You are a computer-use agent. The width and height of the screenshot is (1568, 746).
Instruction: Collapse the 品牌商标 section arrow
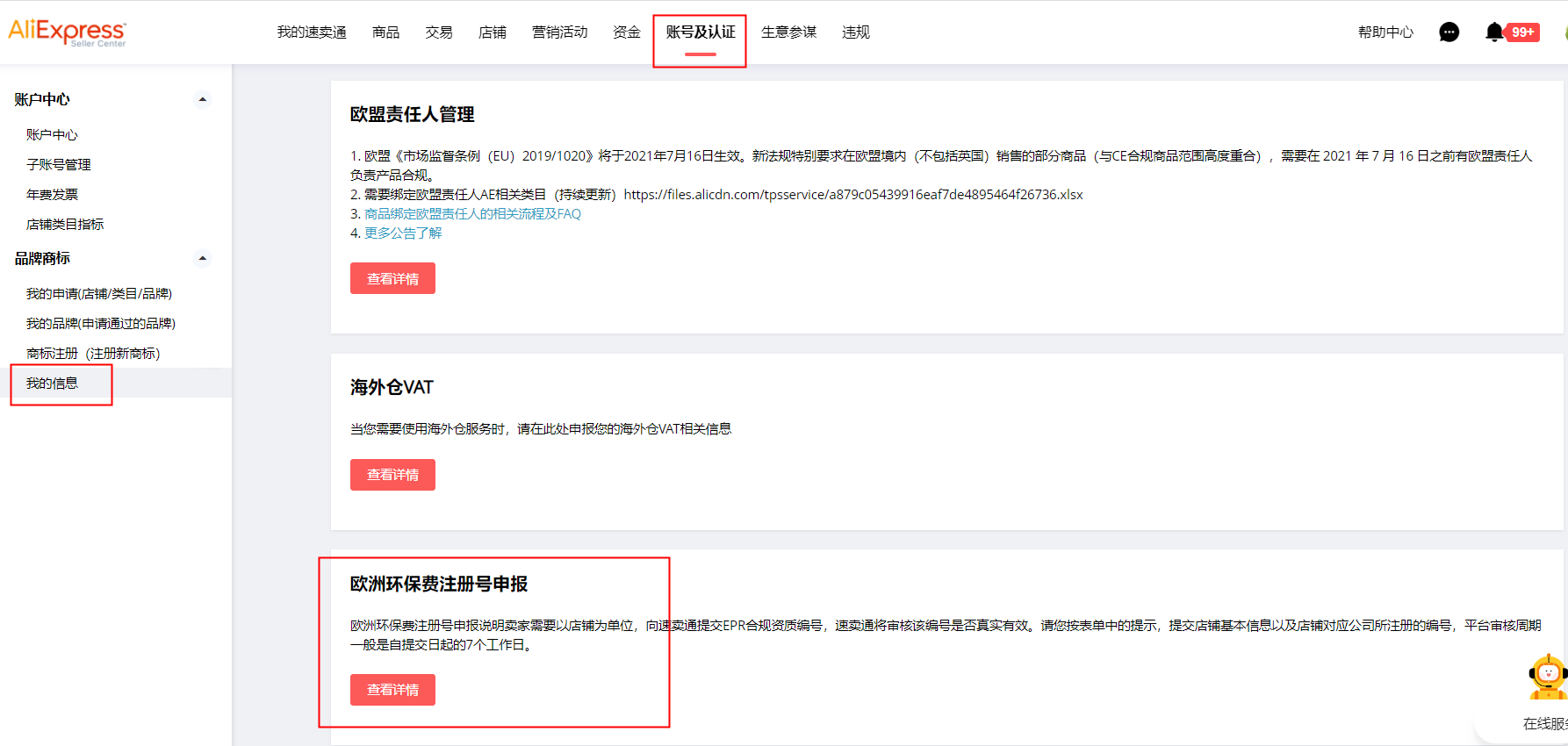pyautogui.click(x=203, y=258)
